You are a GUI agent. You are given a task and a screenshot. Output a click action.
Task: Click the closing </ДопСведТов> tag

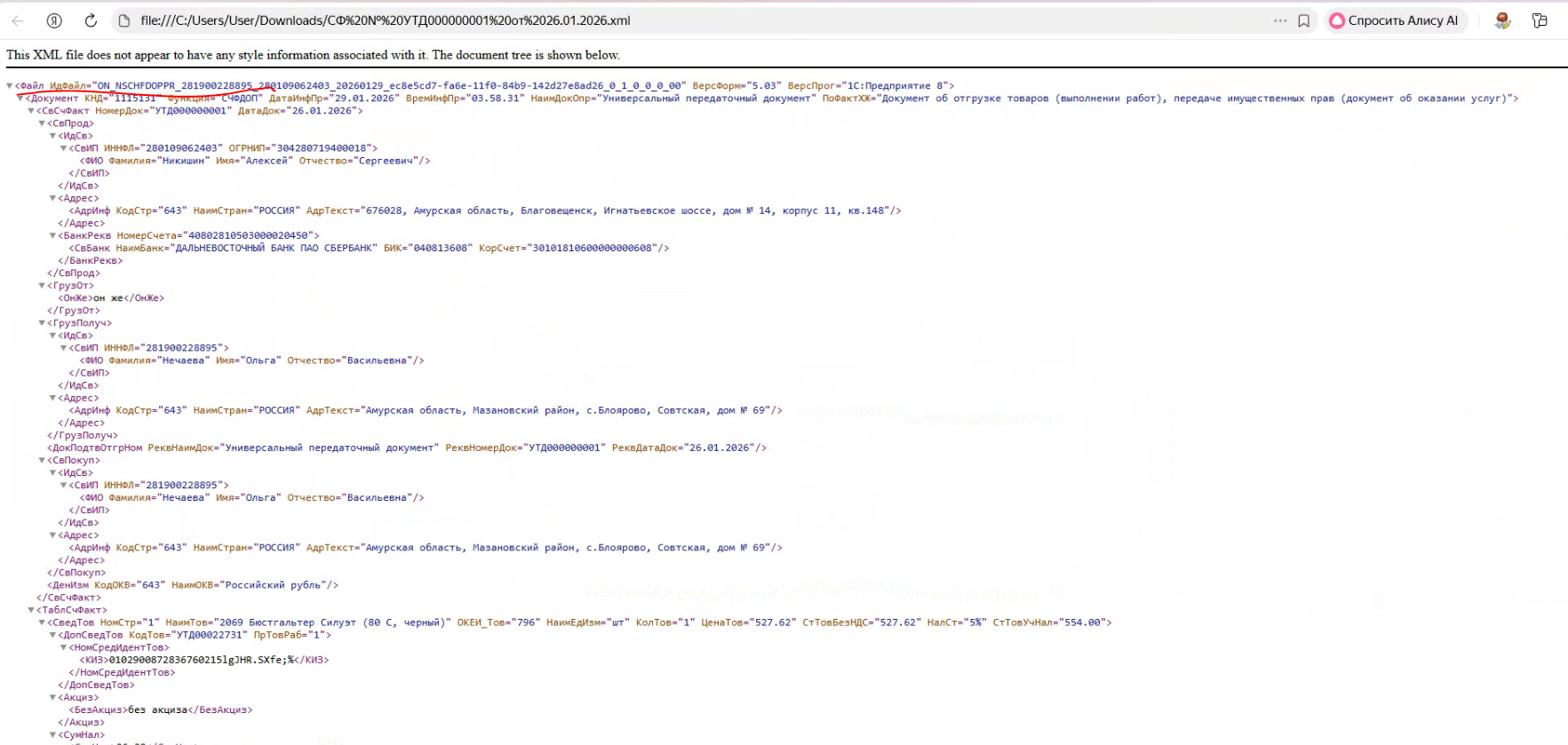click(97, 685)
